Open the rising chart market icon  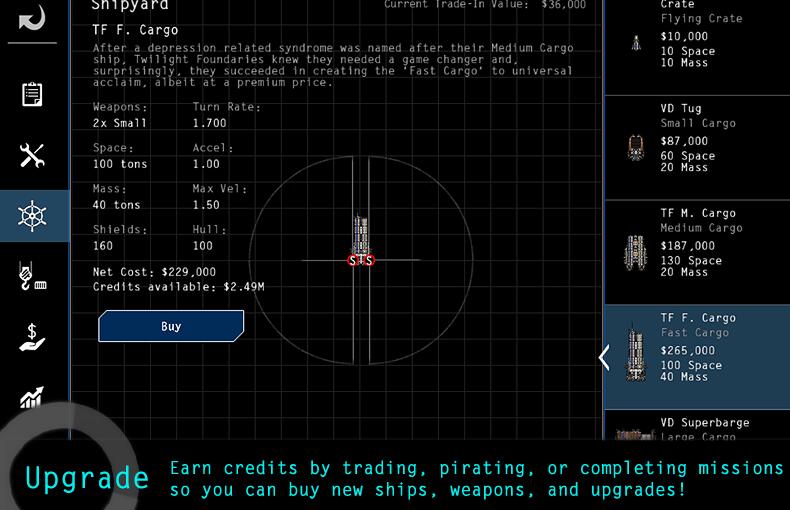(32, 398)
